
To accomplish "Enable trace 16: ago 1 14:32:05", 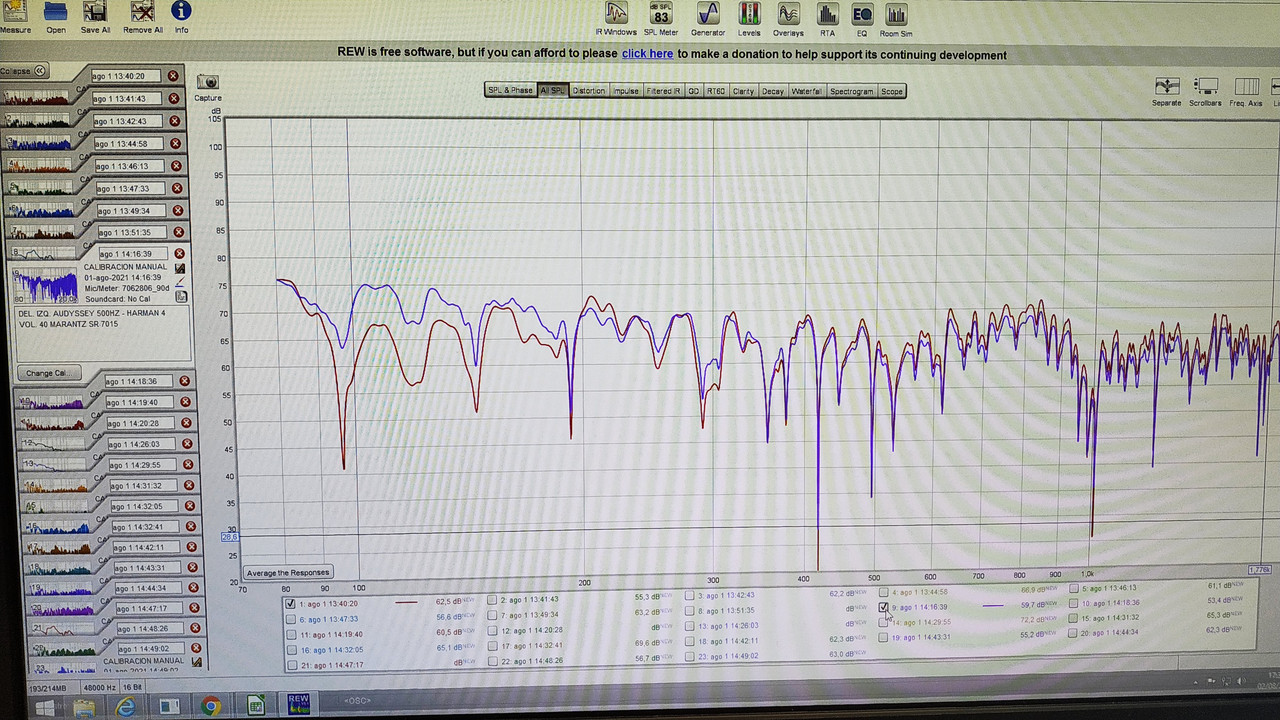I will (291, 650).
